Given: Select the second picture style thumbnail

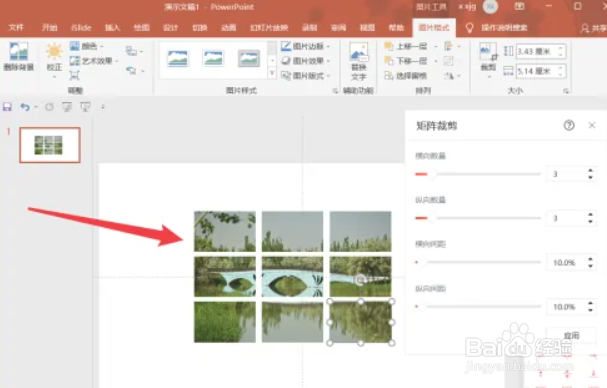Looking at the screenshot, I should (213, 59).
